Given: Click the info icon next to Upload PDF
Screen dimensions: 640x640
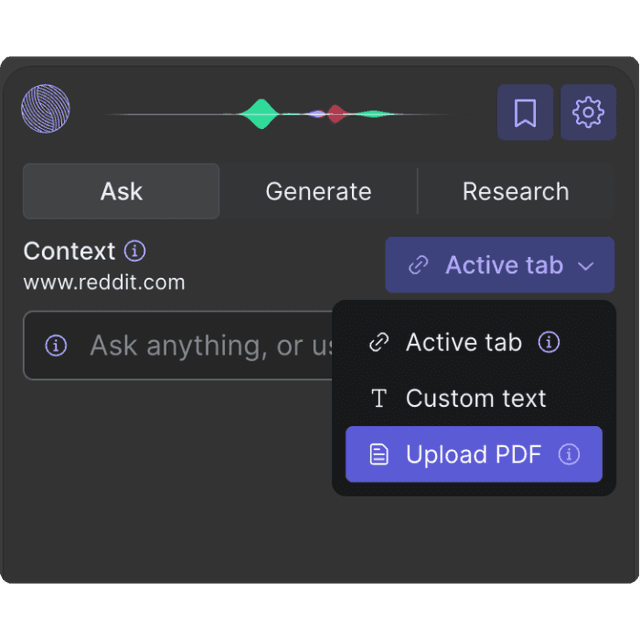Looking at the screenshot, I should (x=569, y=455).
